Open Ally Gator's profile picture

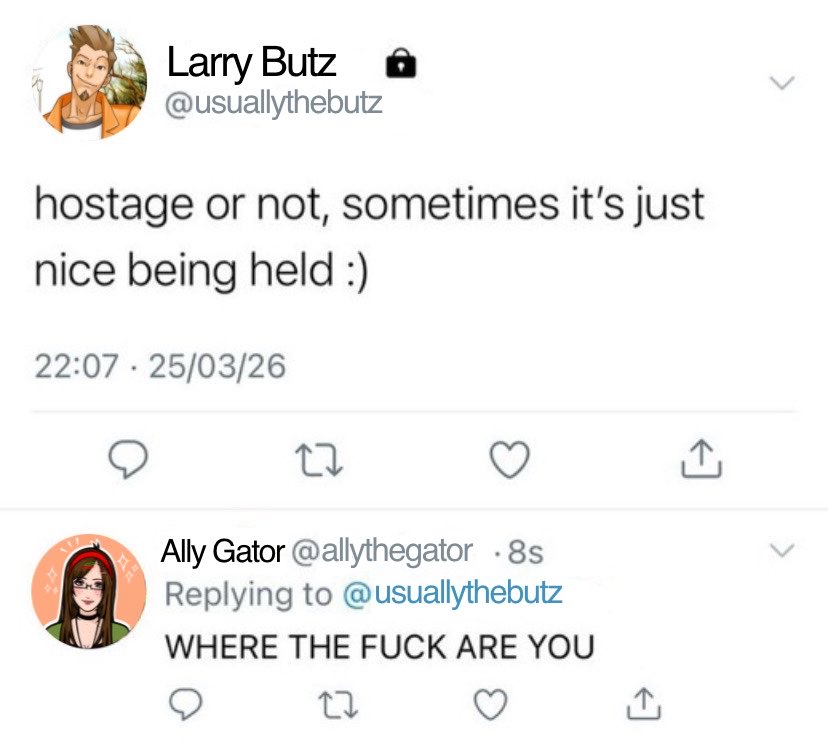[89, 591]
